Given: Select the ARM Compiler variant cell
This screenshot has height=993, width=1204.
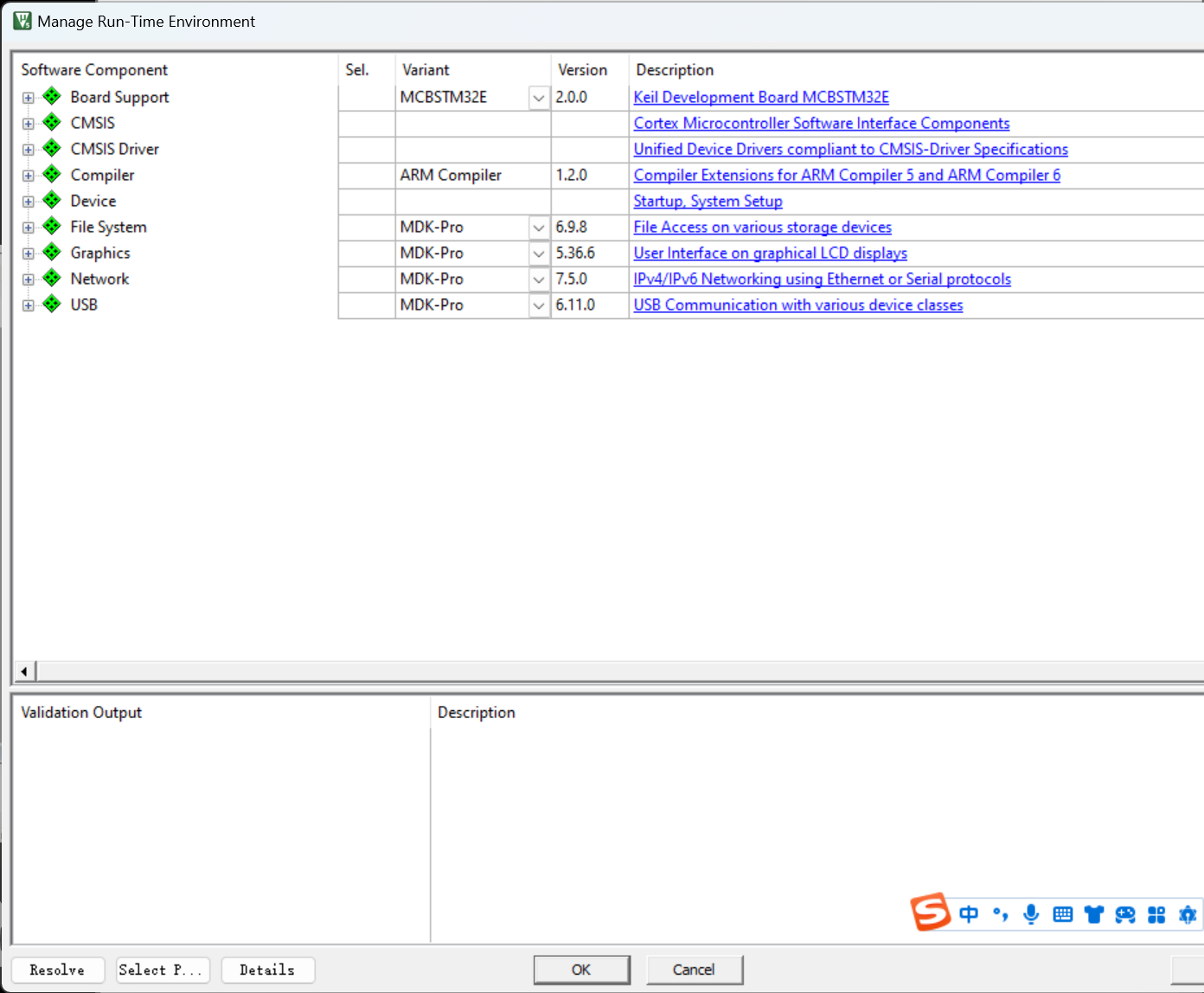Looking at the screenshot, I should click(x=473, y=175).
